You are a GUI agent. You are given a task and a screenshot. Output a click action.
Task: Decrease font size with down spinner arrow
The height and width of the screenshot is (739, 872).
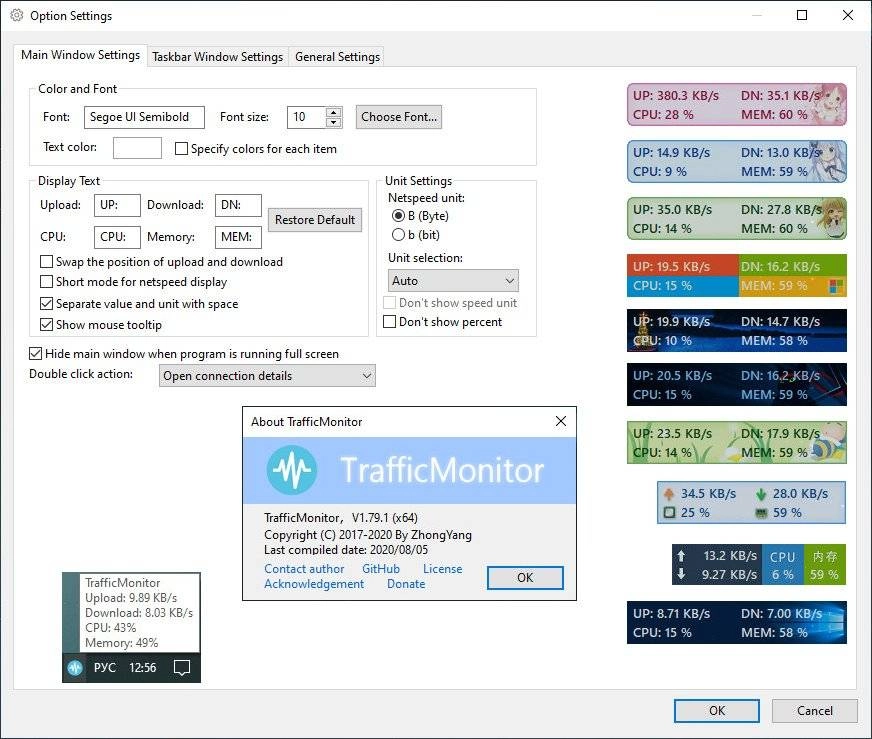coord(333,122)
